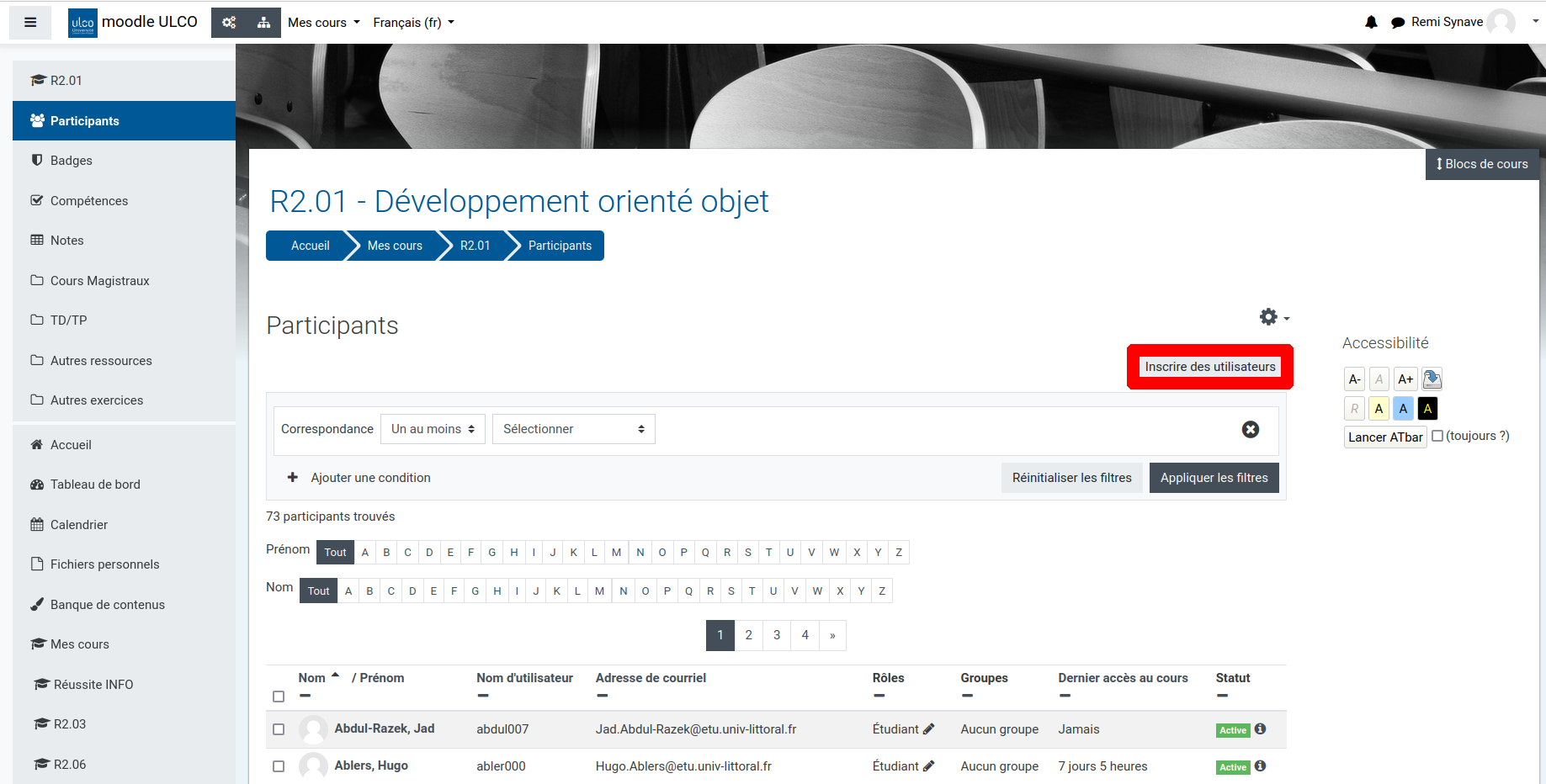Open the 'Un au moins' match dropdown
Image resolution: width=1546 pixels, height=784 pixels.
(433, 429)
